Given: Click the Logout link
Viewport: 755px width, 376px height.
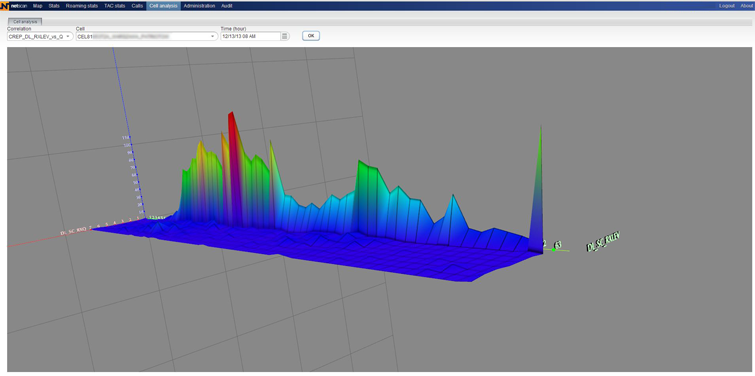Looking at the screenshot, I should point(727,6).
